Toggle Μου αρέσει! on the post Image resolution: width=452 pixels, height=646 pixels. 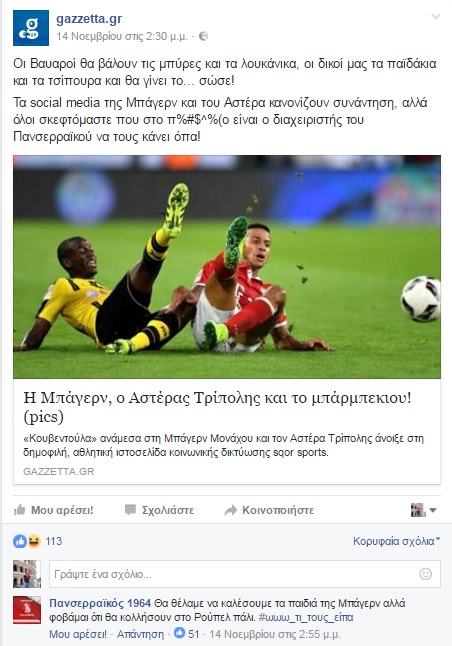pos(54,510)
